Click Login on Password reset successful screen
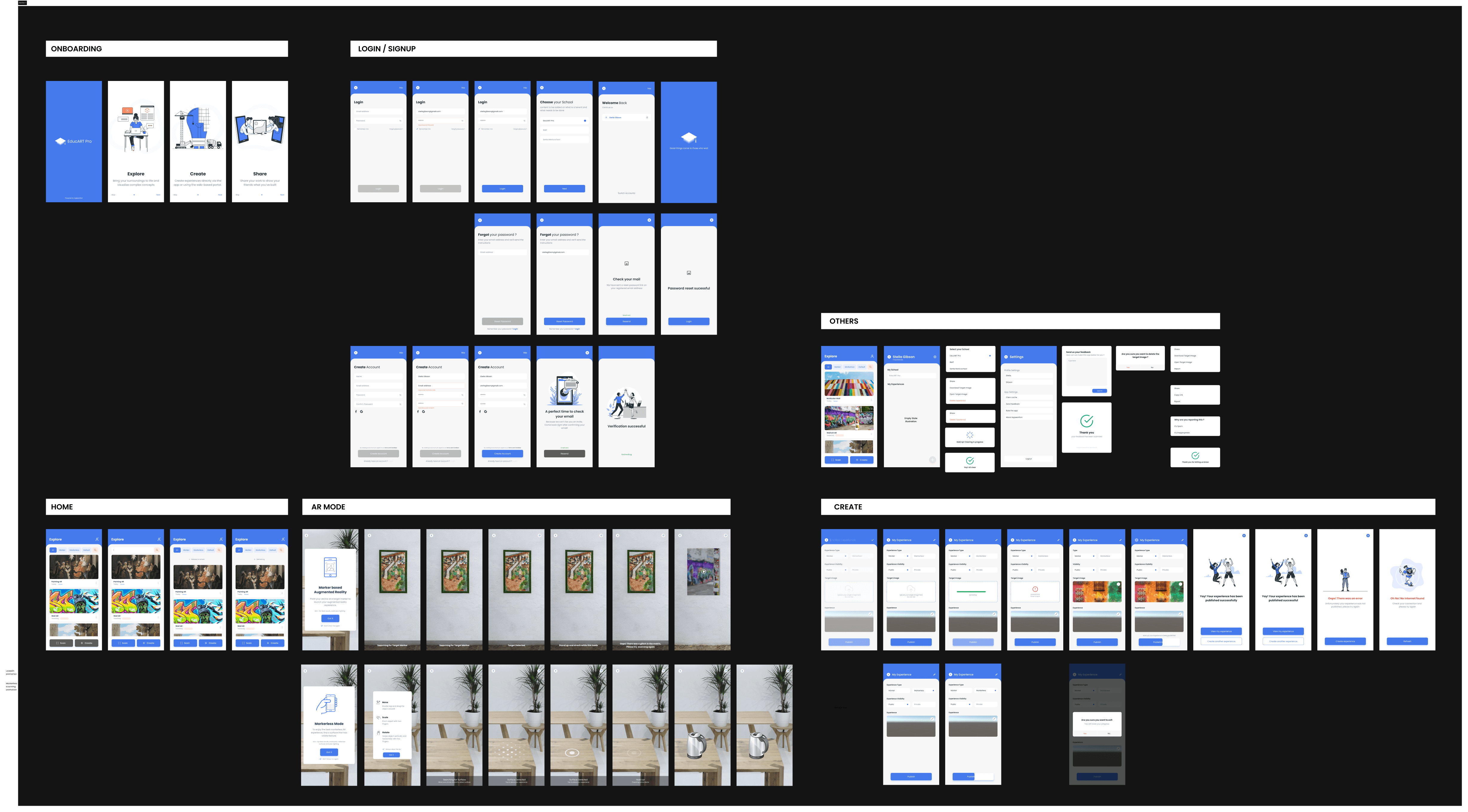The image size is (1468, 812). tap(688, 321)
